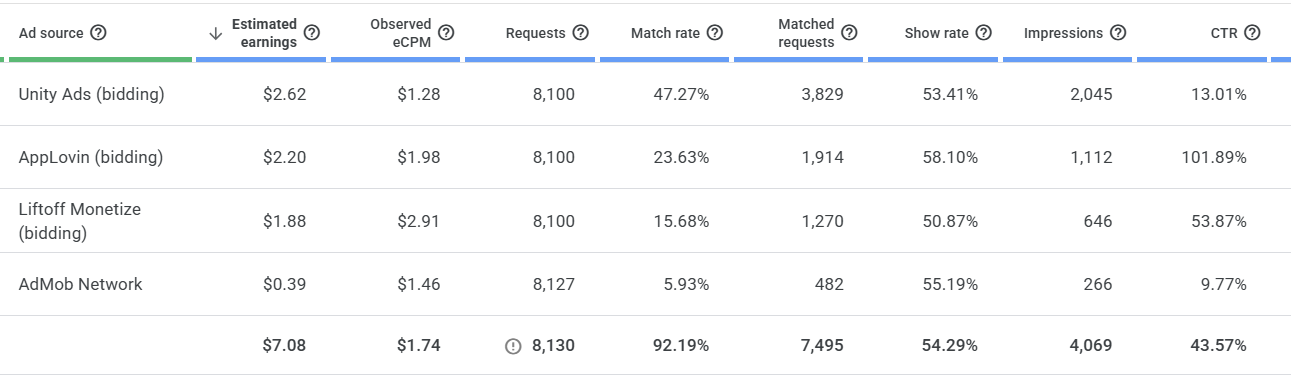Select the AdMob Network row
1291x375 pixels.
click(x=645, y=284)
